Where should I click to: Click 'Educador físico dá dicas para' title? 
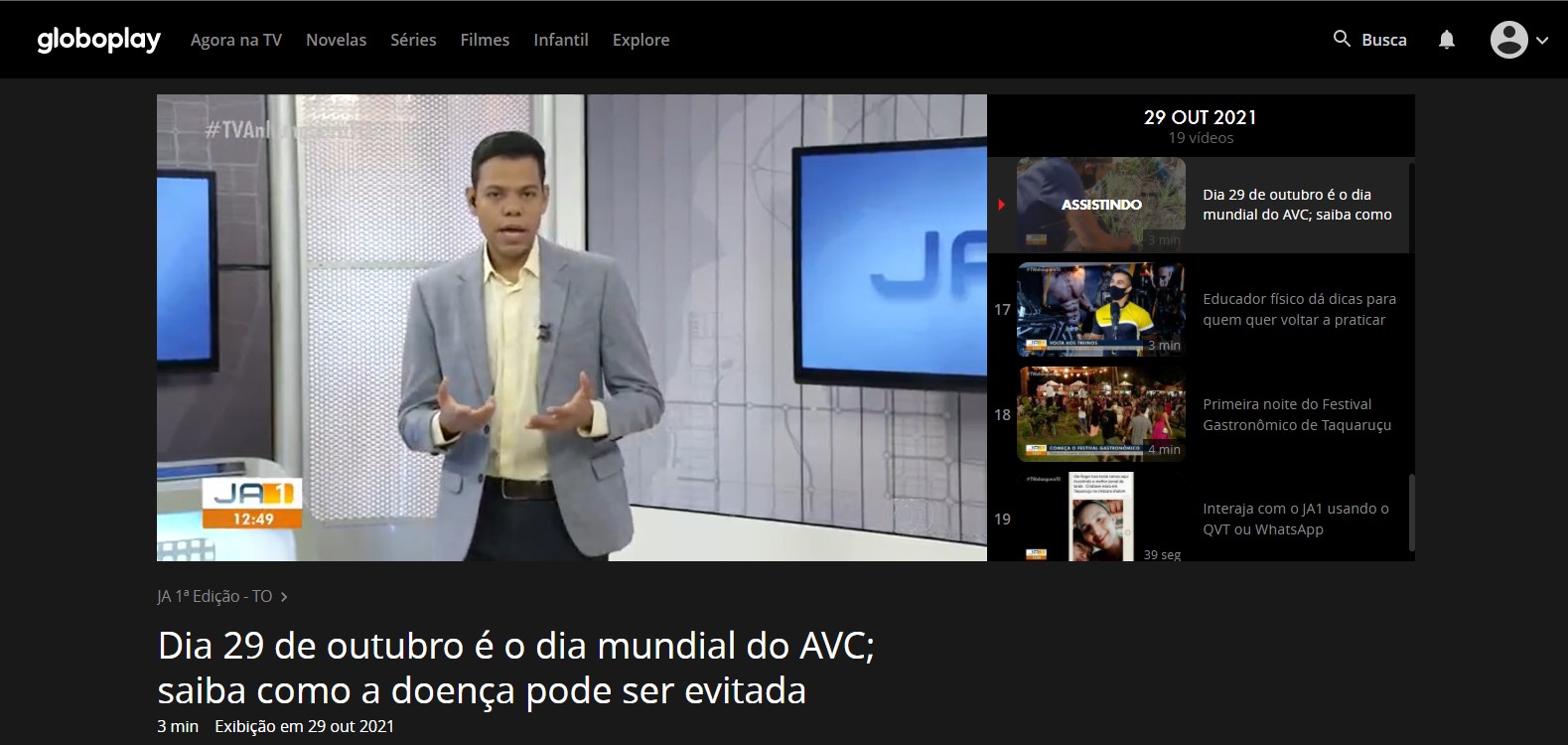click(1299, 309)
